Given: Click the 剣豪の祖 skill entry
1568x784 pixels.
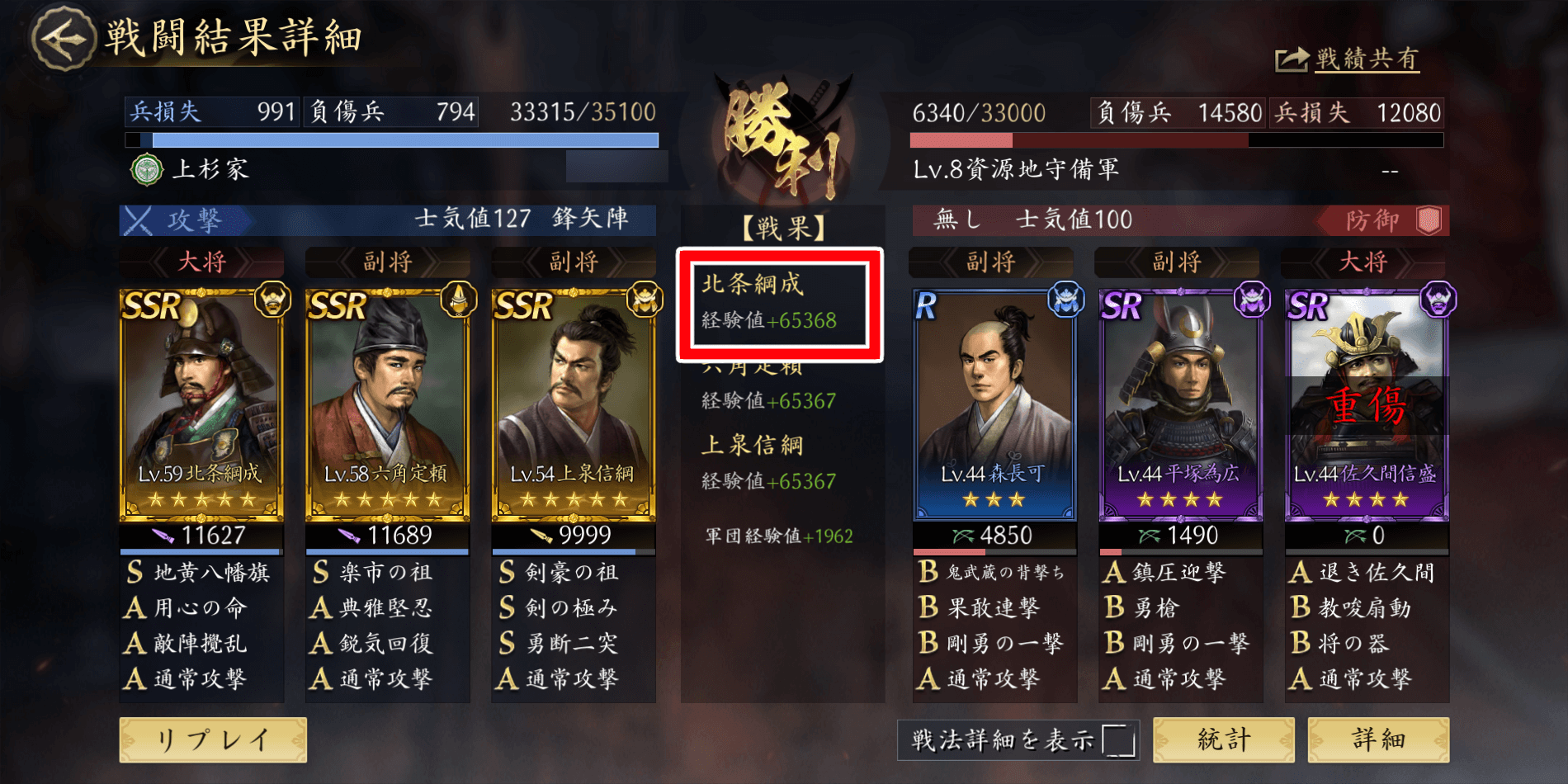Looking at the screenshot, I should click(x=560, y=573).
